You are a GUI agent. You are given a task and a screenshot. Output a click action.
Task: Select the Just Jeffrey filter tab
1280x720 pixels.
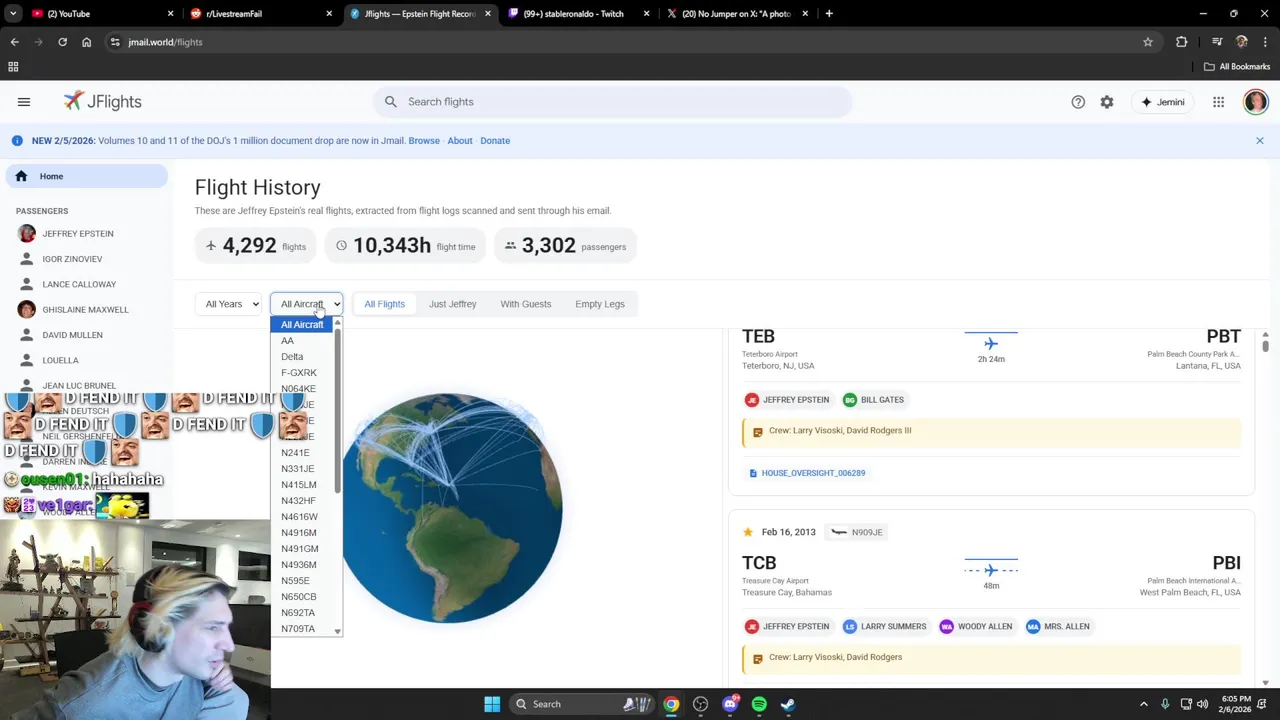452,304
